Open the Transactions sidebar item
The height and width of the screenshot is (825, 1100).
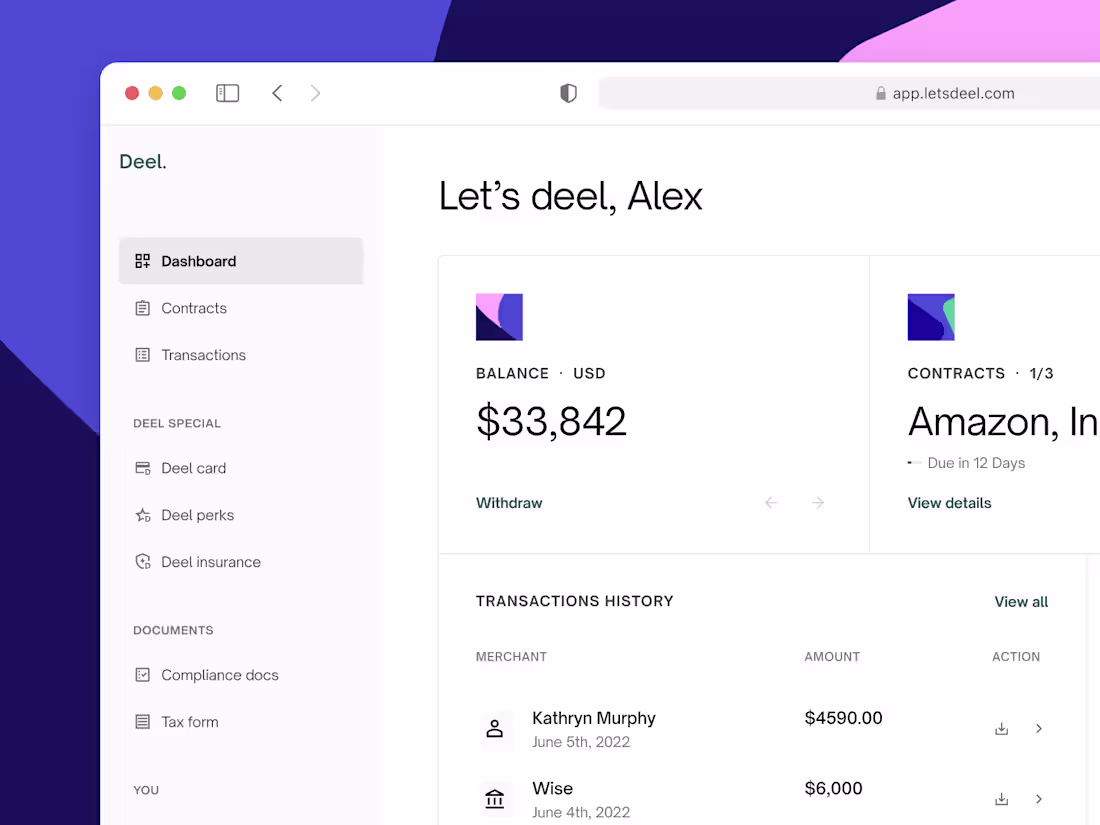coord(203,355)
